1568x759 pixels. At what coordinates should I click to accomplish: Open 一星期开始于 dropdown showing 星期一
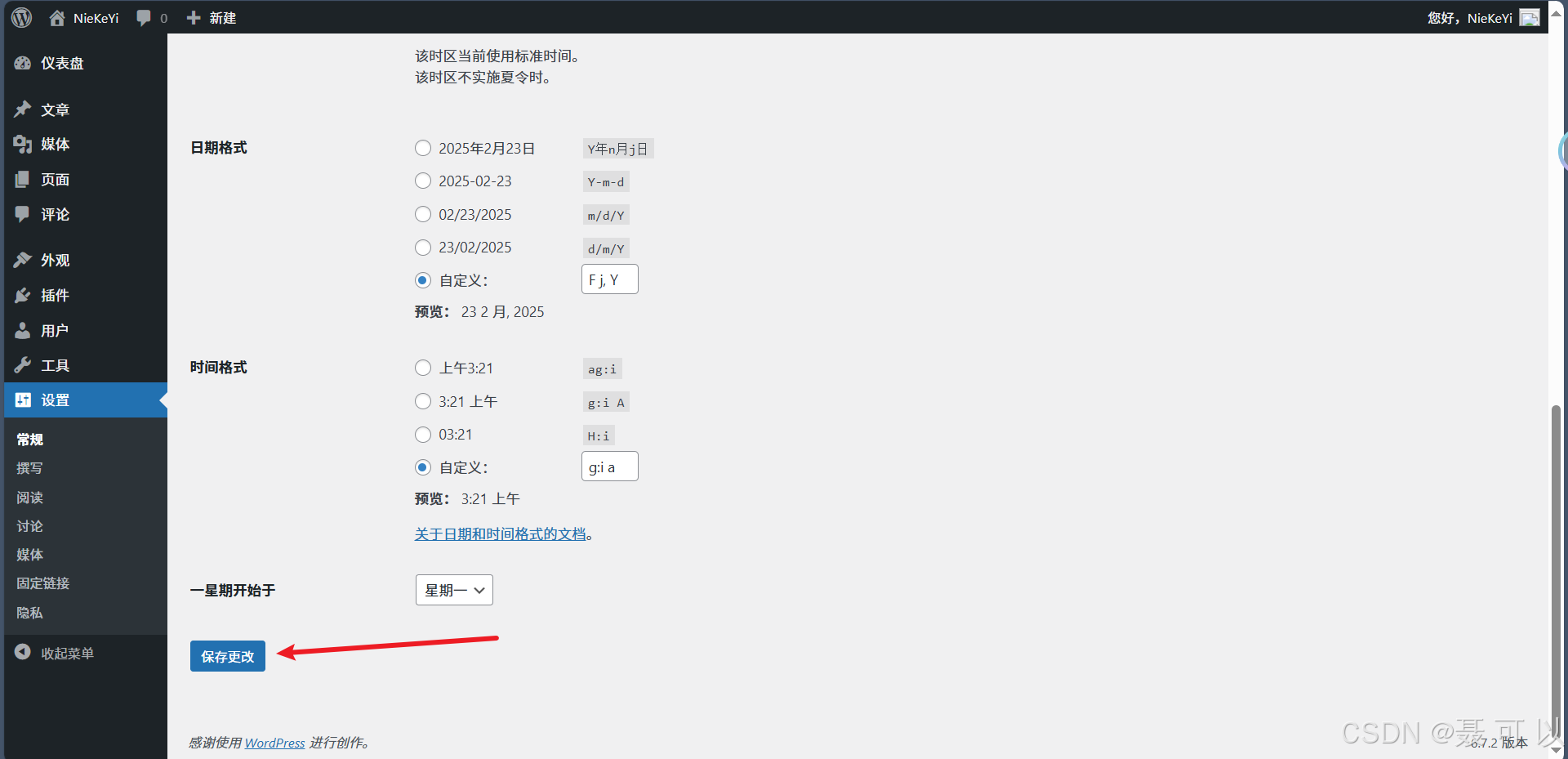point(454,590)
